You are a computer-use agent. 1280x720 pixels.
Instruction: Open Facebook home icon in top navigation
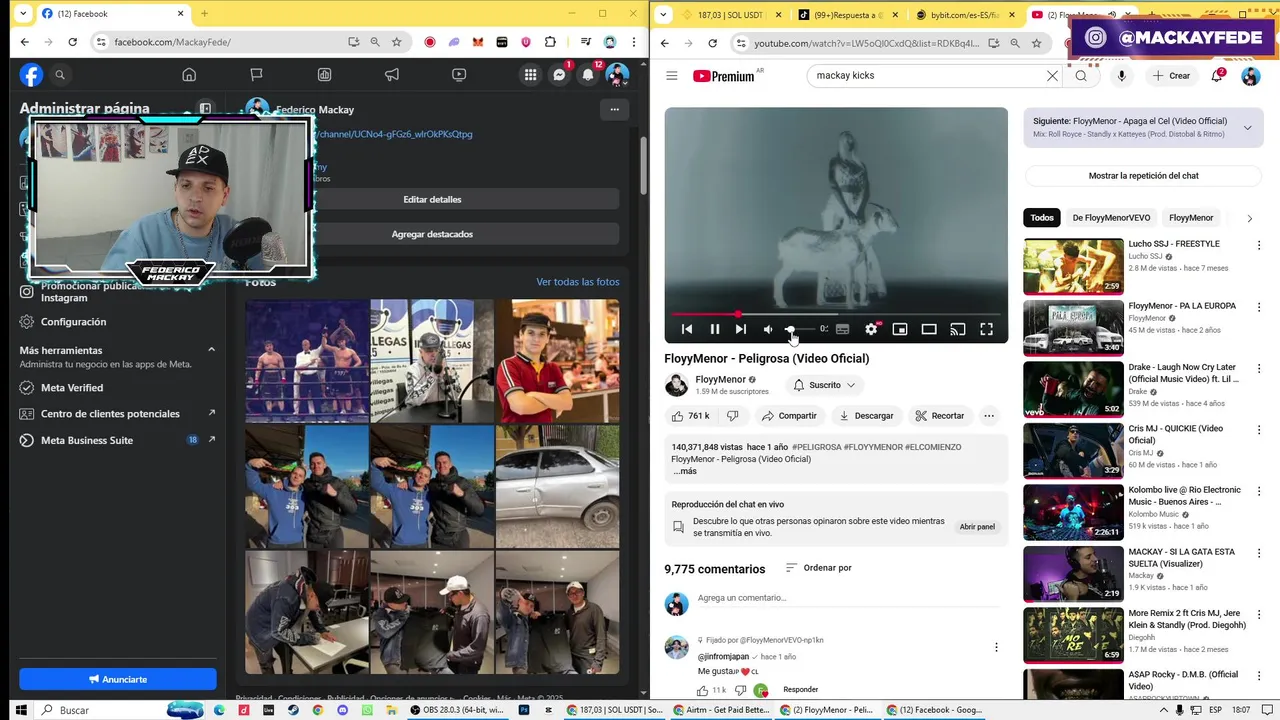pos(189,75)
